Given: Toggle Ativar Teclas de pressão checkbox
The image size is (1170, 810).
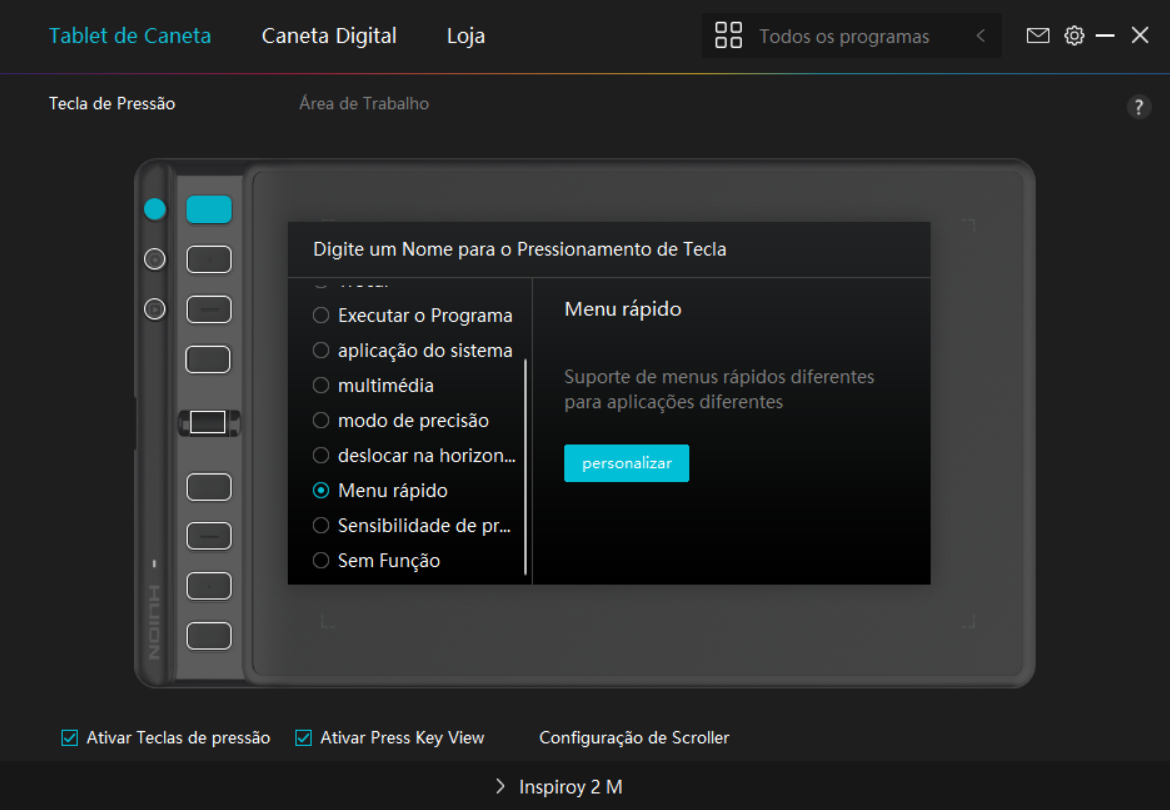Looking at the screenshot, I should pyautogui.click(x=70, y=738).
